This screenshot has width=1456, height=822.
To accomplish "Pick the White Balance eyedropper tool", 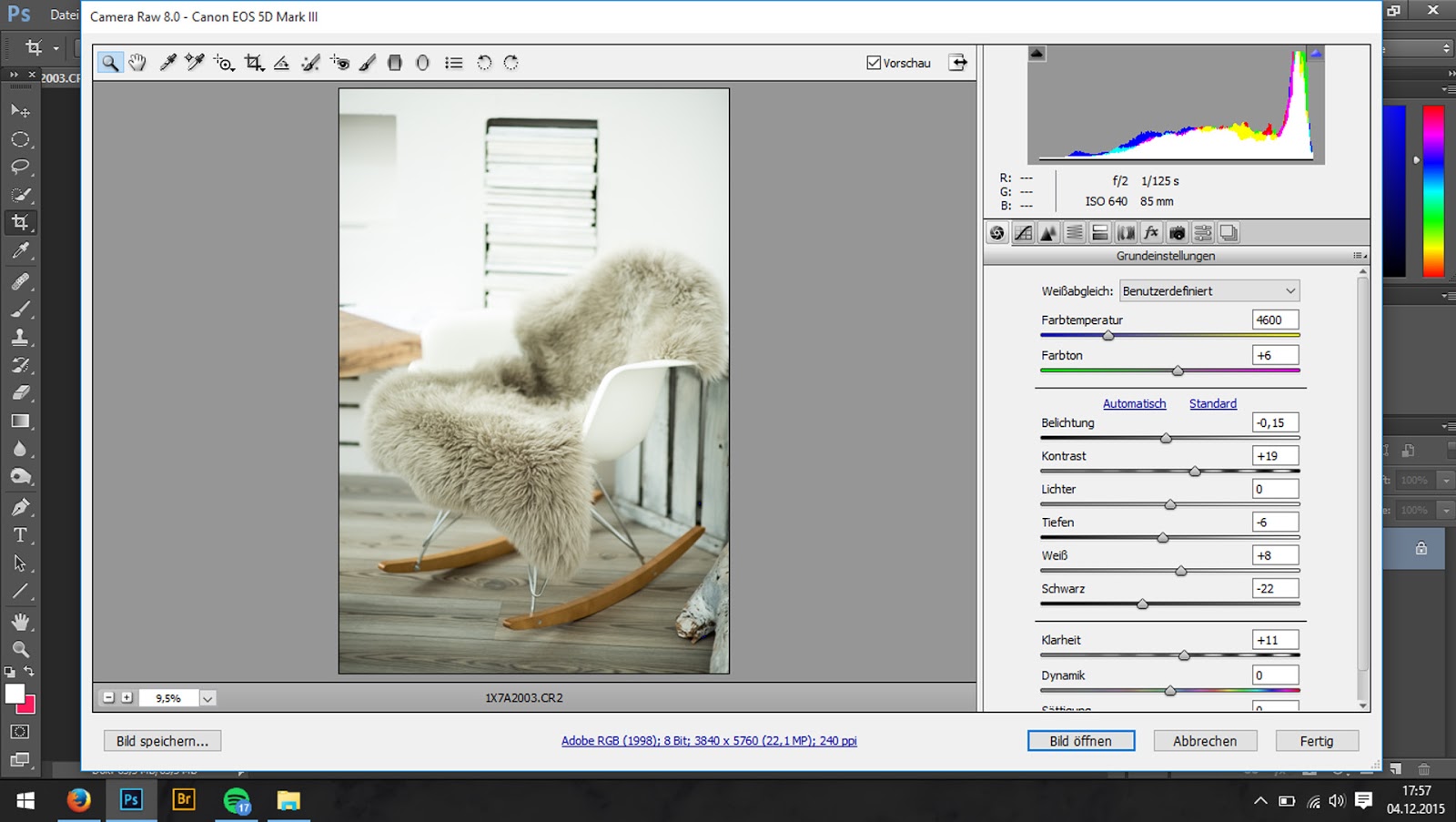I will (x=167, y=63).
